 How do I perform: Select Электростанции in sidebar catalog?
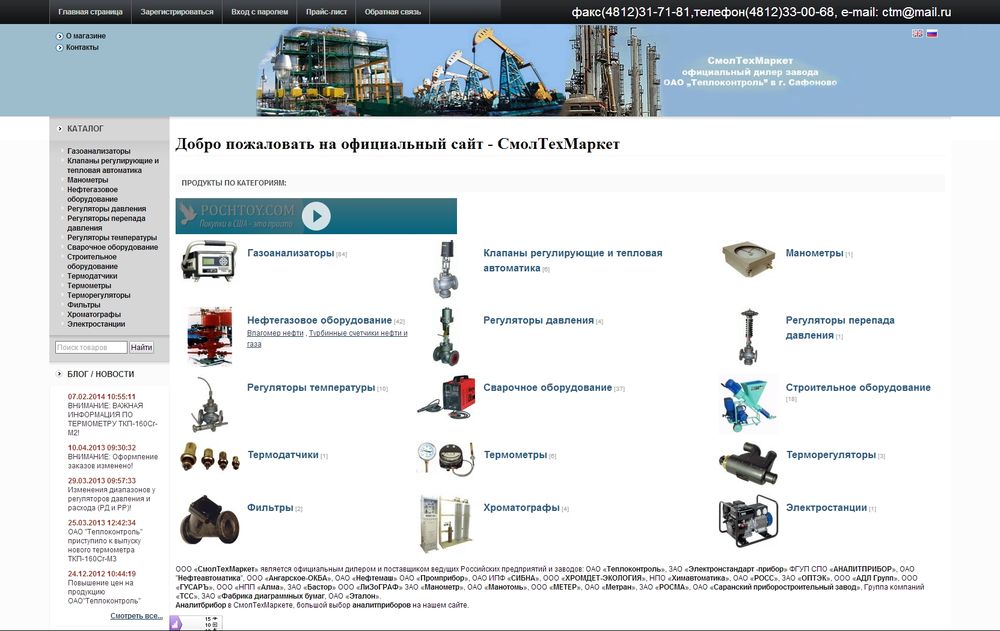coord(96,323)
